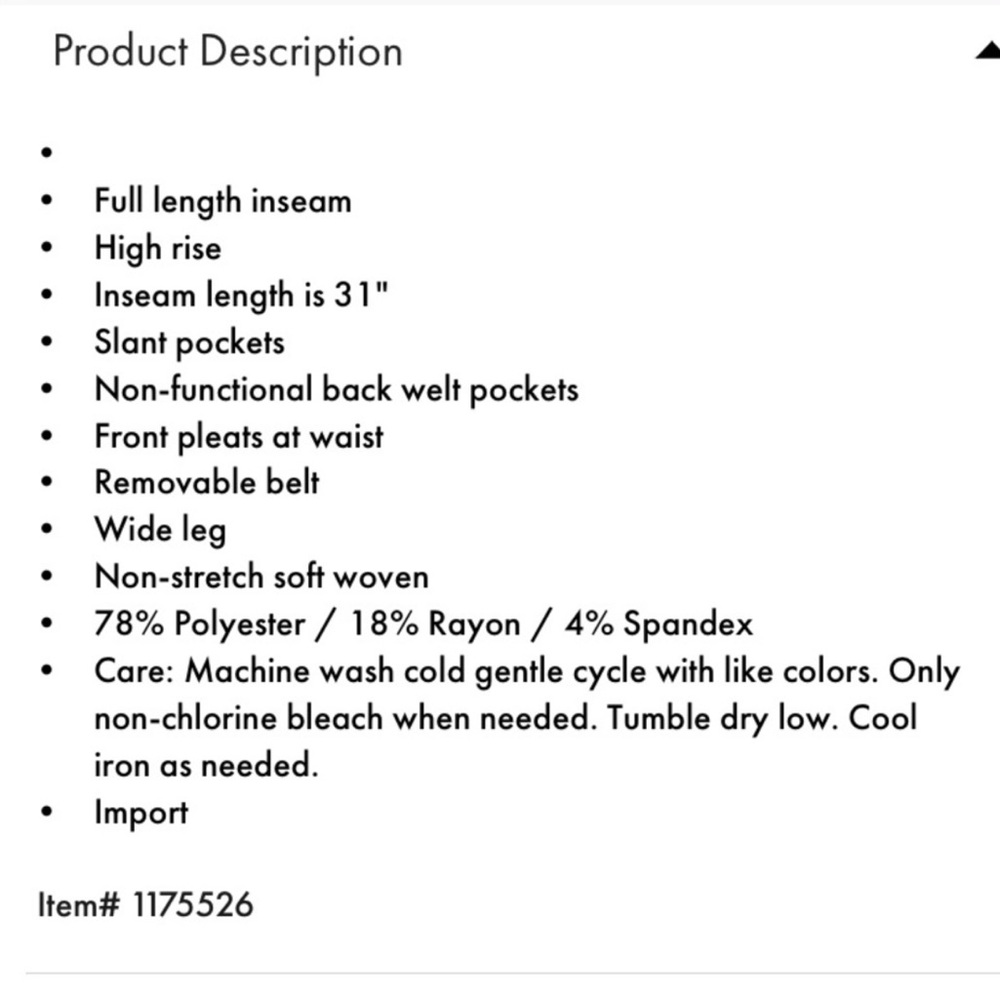
Task: Click the Inseam length is 31" line
Action: click(241, 295)
